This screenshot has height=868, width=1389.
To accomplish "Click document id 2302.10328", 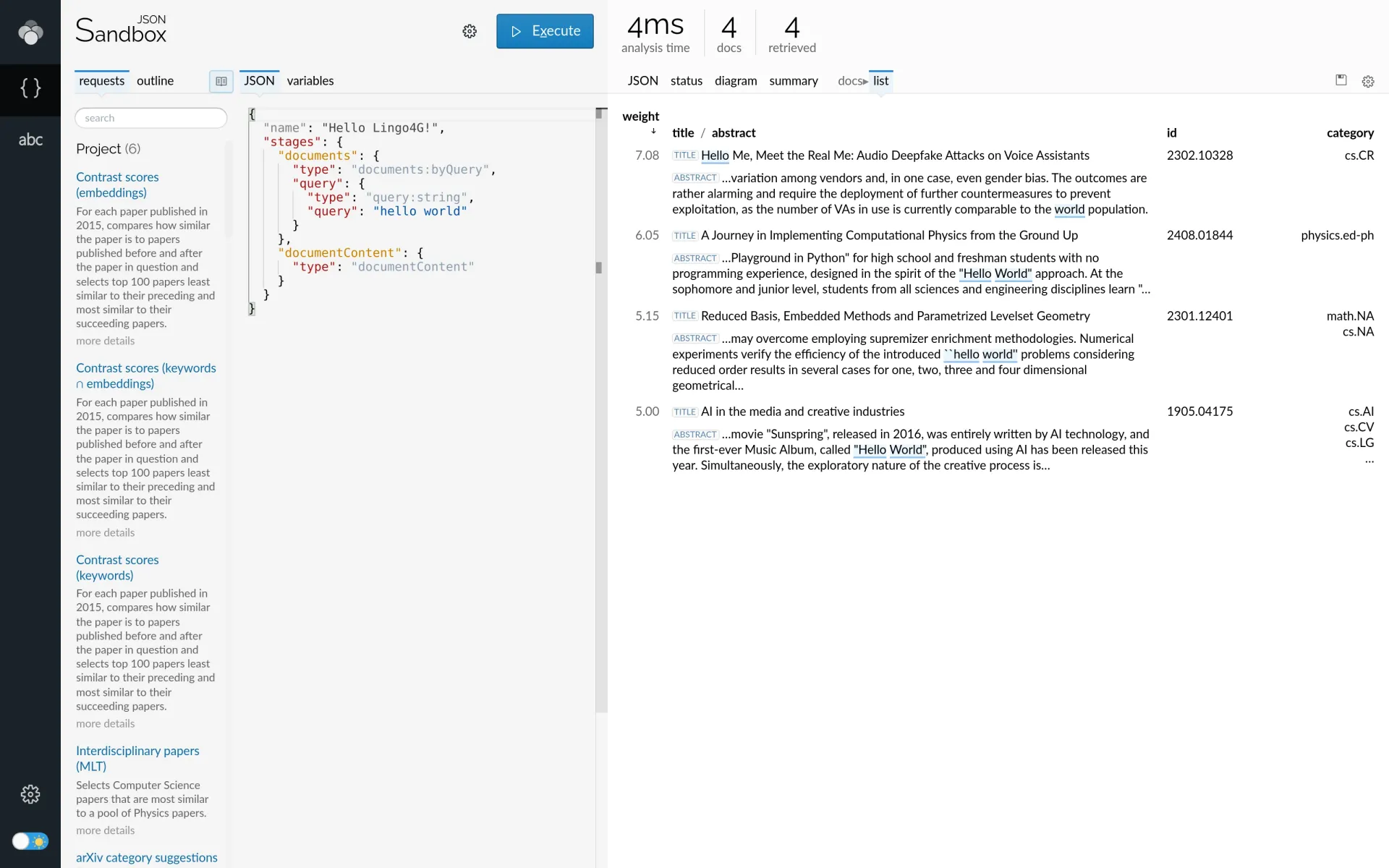I will [1199, 156].
